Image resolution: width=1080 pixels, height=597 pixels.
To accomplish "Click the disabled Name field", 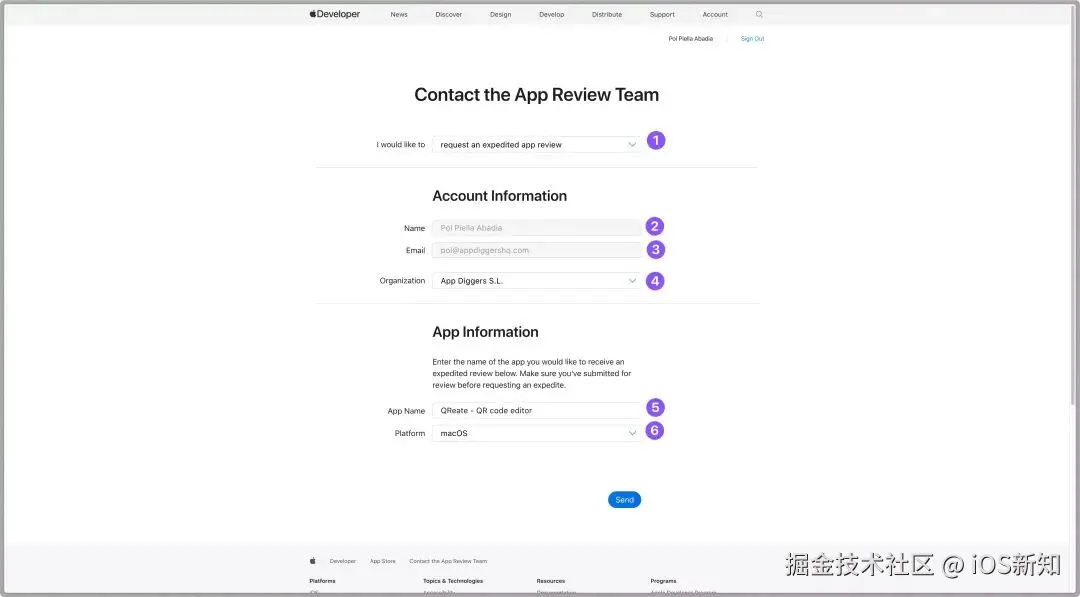I will [537, 228].
